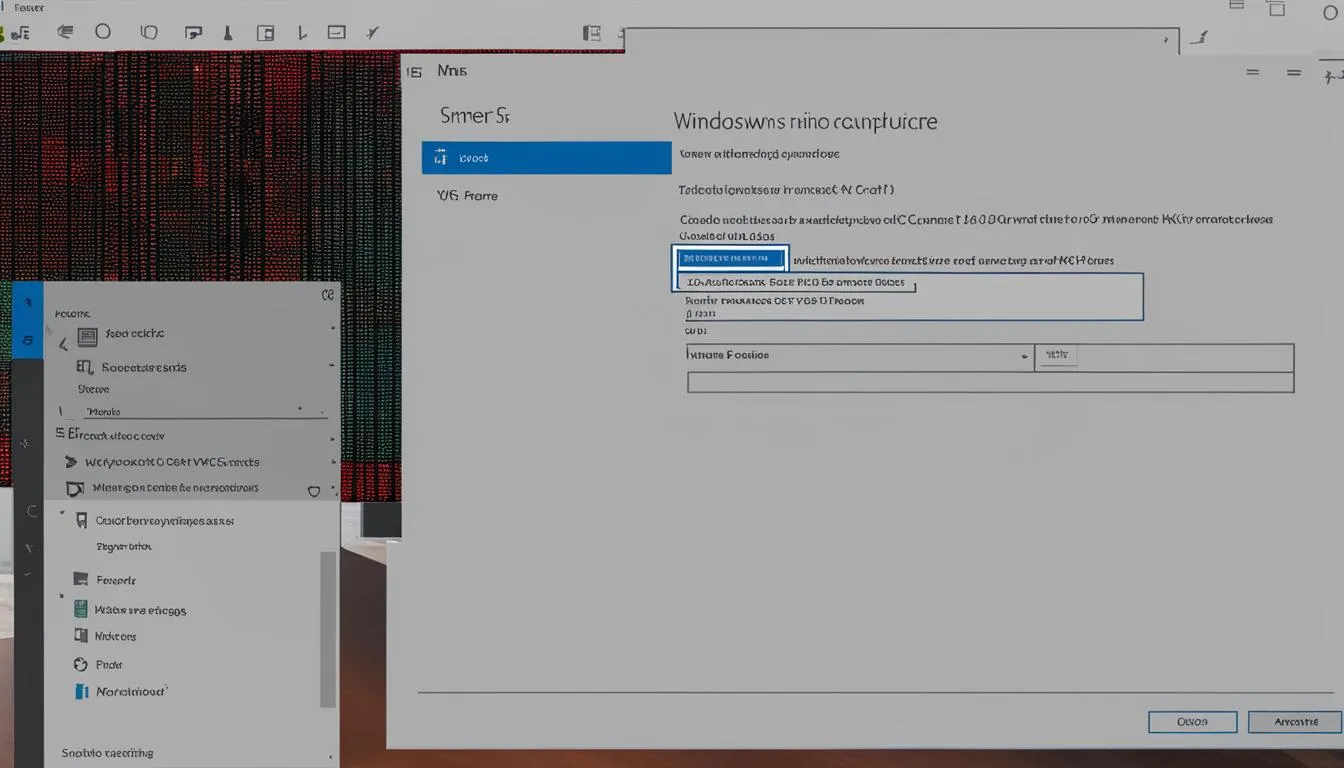Select the '10 AuRoricrans' option below the highlighted entry

point(795,283)
